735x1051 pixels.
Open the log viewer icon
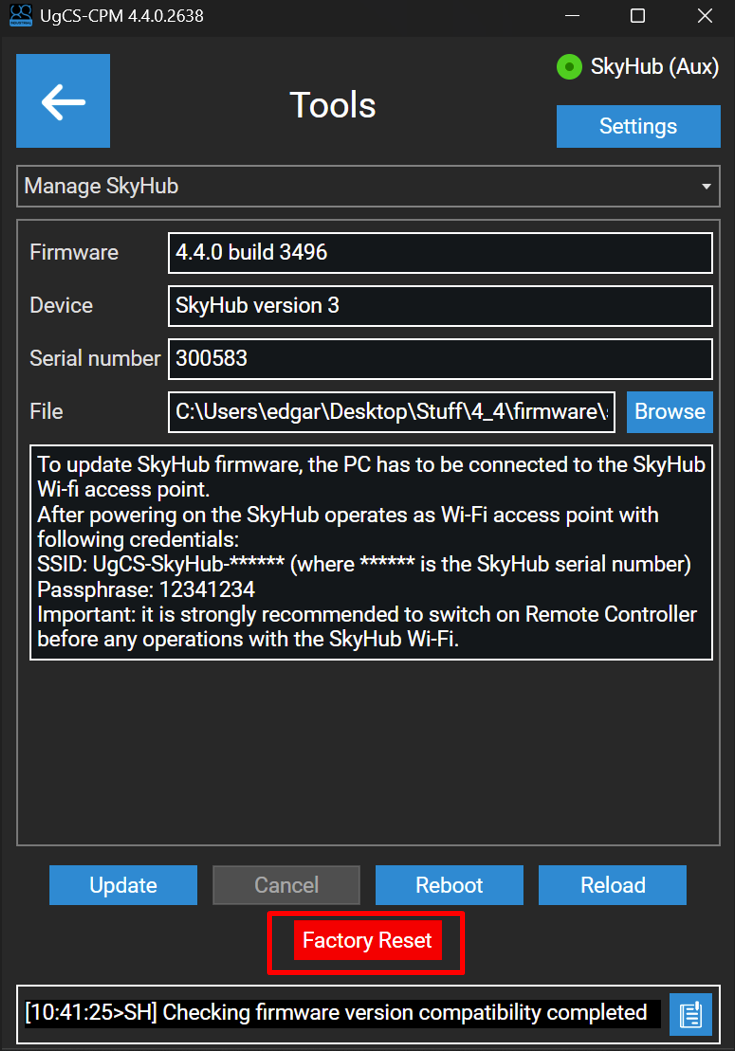coord(691,1014)
